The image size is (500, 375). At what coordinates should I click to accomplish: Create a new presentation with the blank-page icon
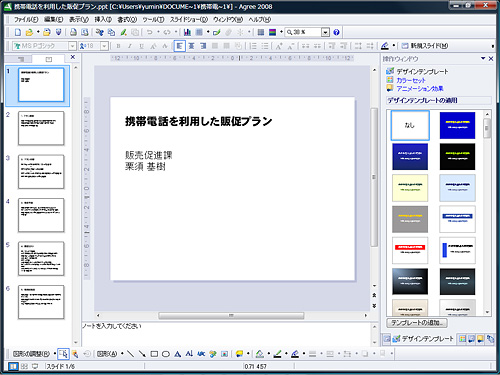point(18,32)
